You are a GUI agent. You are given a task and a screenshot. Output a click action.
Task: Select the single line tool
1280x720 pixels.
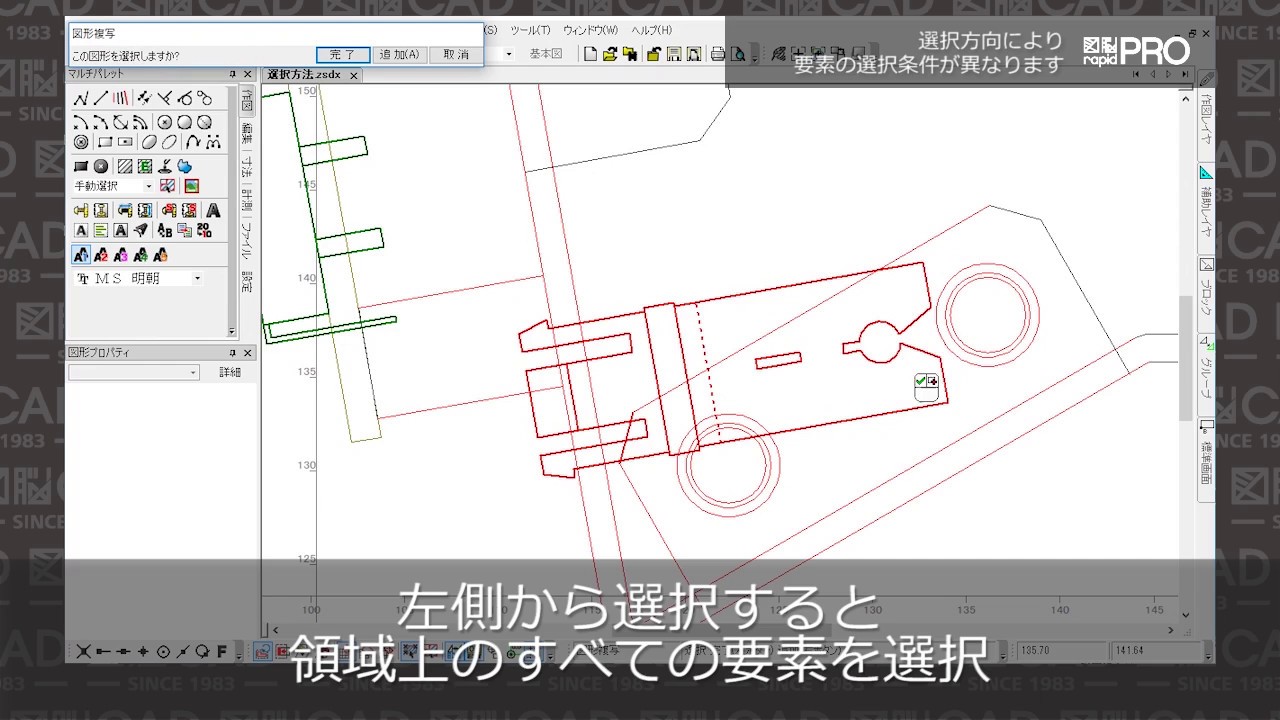pyautogui.click(x=100, y=98)
